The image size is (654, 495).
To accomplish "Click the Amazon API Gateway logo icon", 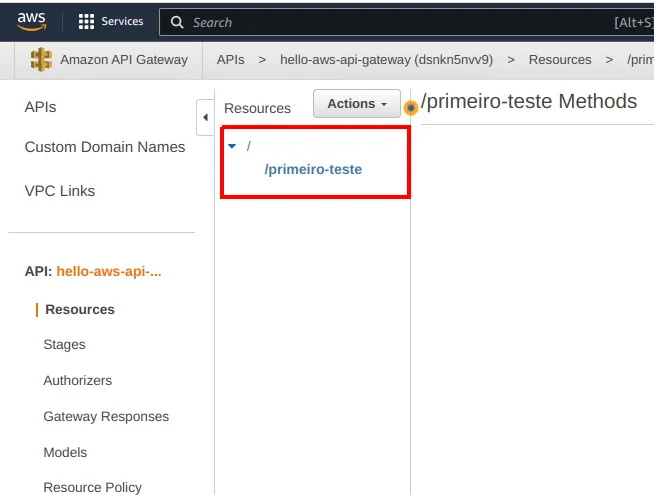I will [x=41, y=60].
